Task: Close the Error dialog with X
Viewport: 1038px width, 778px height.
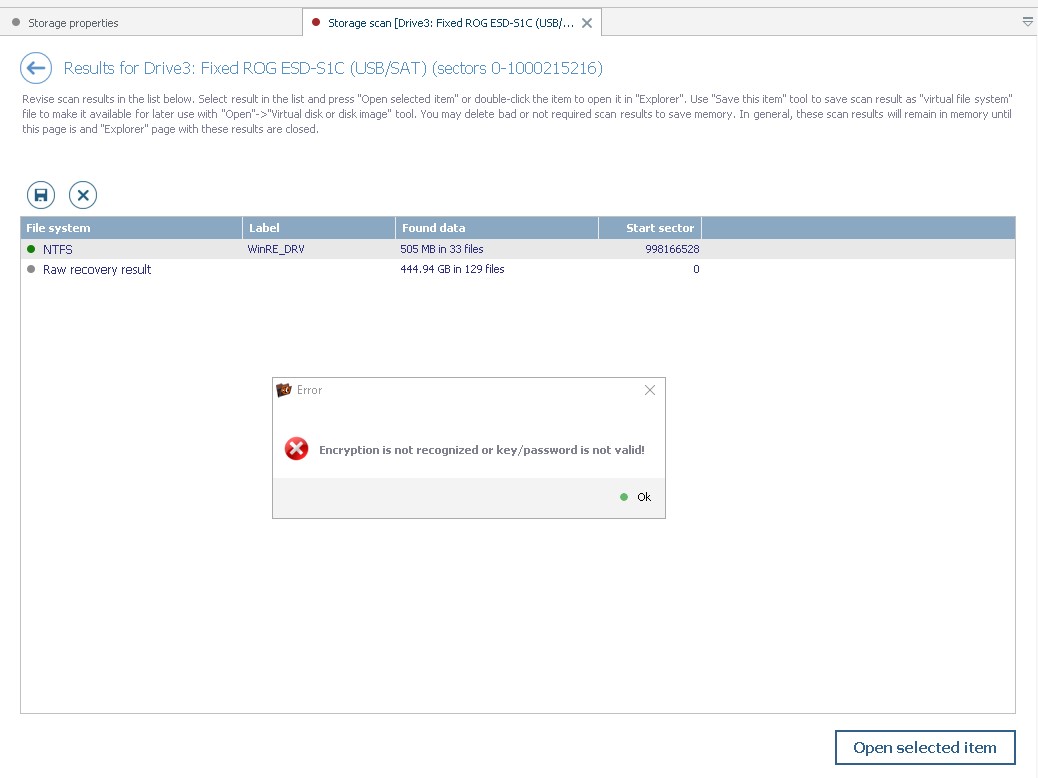Action: (650, 390)
